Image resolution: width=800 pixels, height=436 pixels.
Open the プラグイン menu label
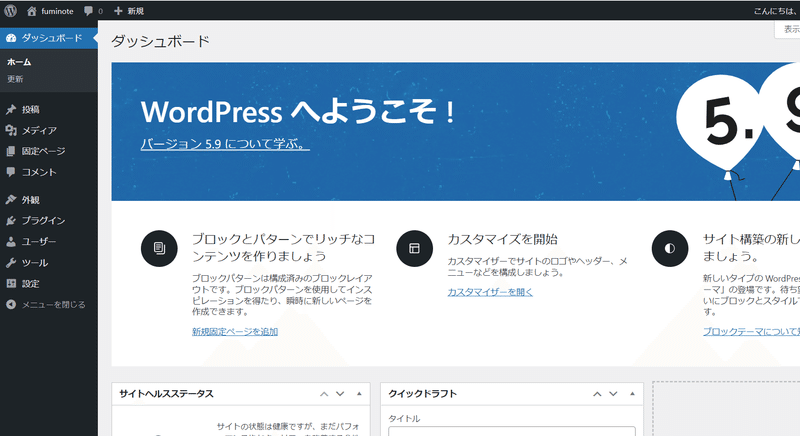(43, 220)
